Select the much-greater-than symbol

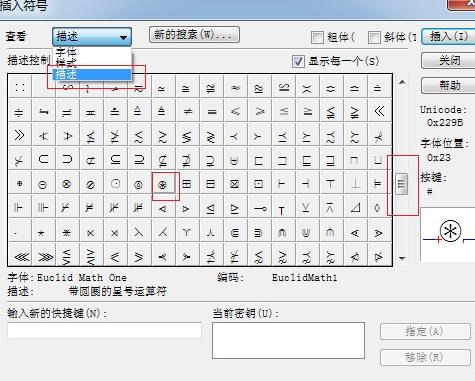point(19,135)
